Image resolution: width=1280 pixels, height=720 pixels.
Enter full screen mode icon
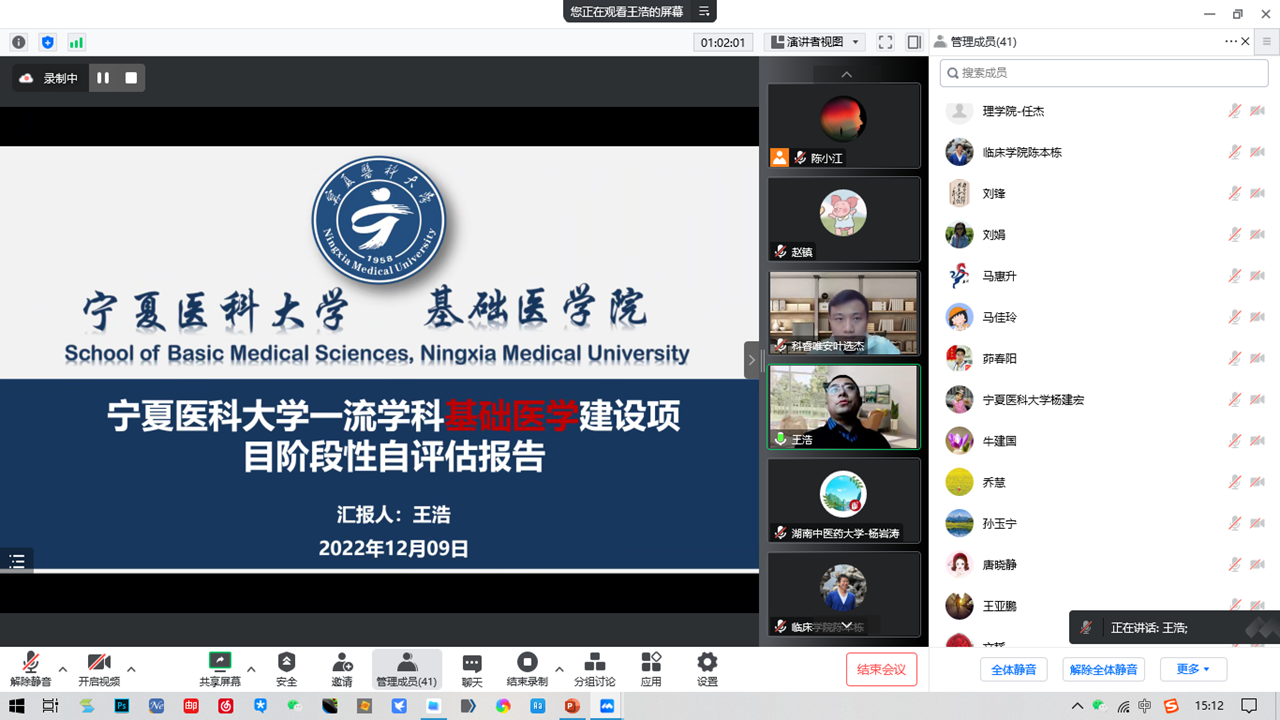[x=885, y=42]
